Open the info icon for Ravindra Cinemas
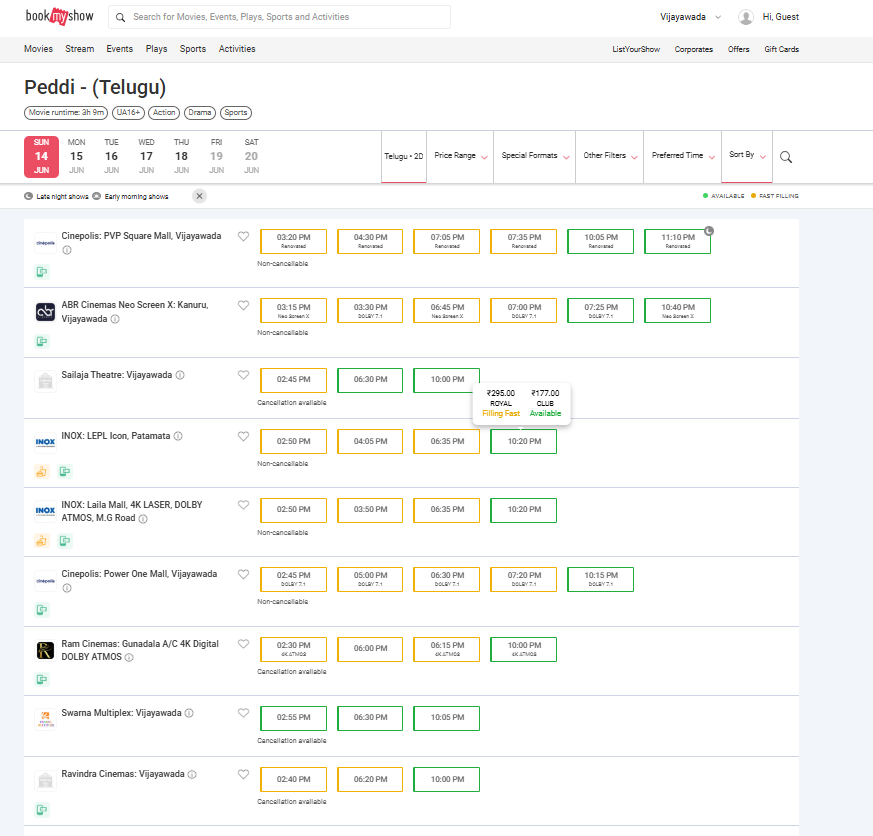This screenshot has height=836, width=873. tap(192, 774)
